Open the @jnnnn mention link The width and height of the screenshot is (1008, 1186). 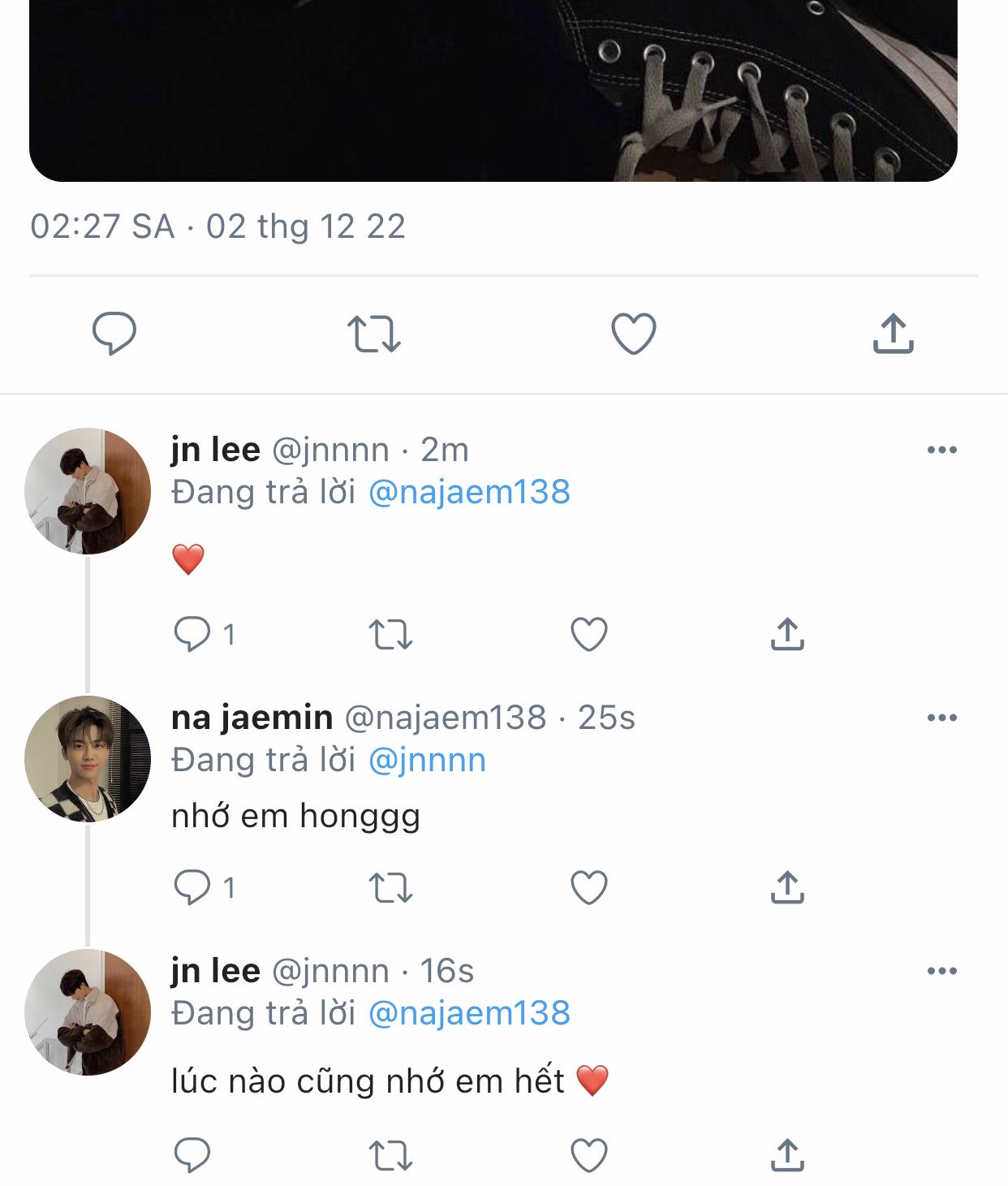pyautogui.click(x=427, y=760)
